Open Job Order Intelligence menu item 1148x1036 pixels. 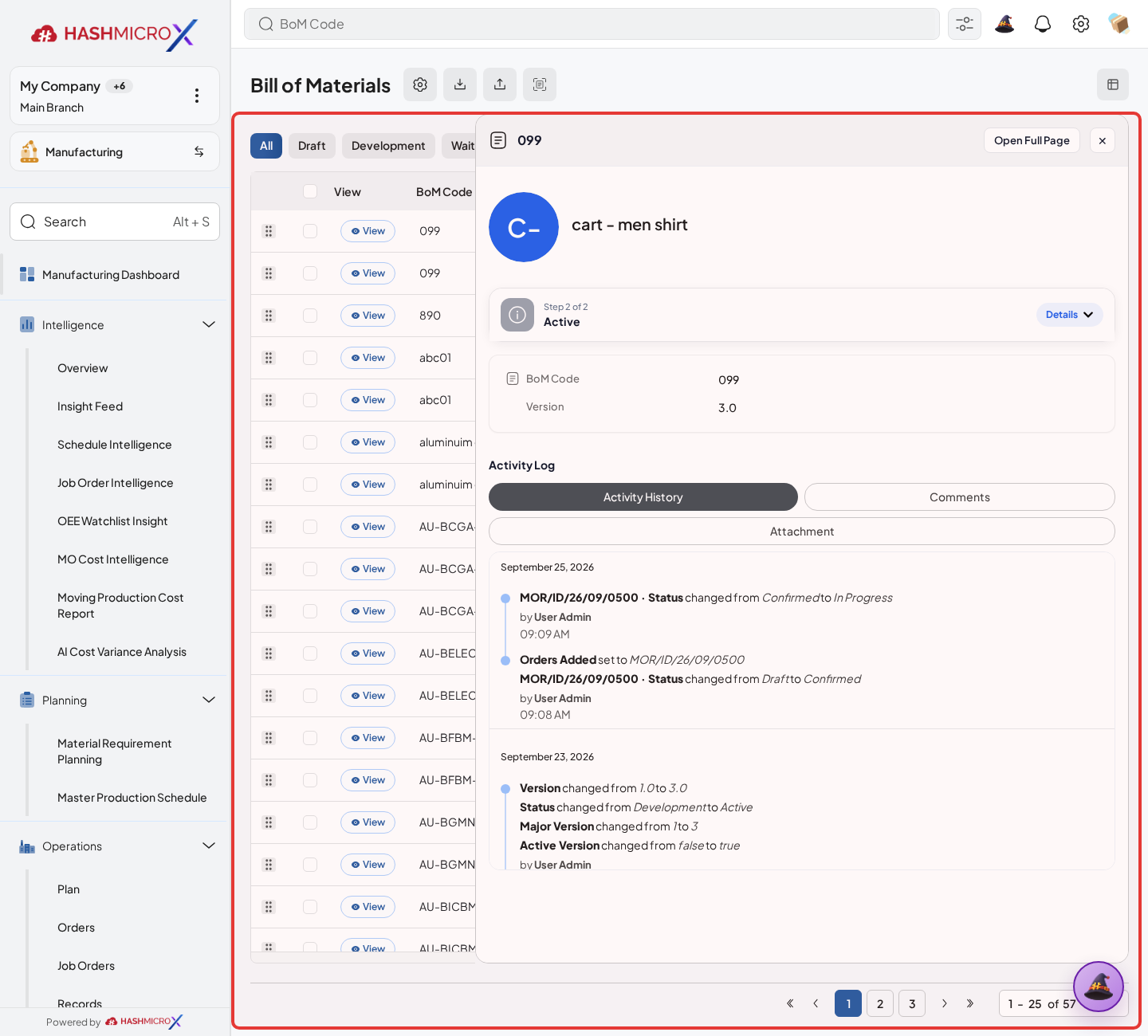point(115,483)
